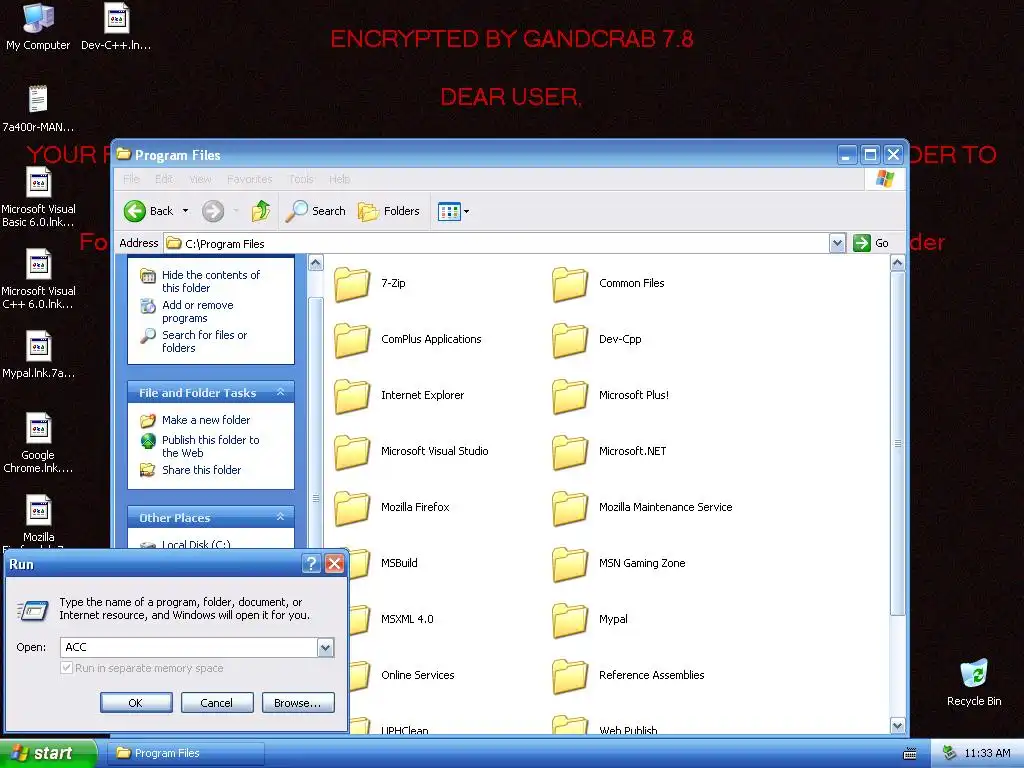Collapse the Other Places panel

pyautogui.click(x=281, y=517)
